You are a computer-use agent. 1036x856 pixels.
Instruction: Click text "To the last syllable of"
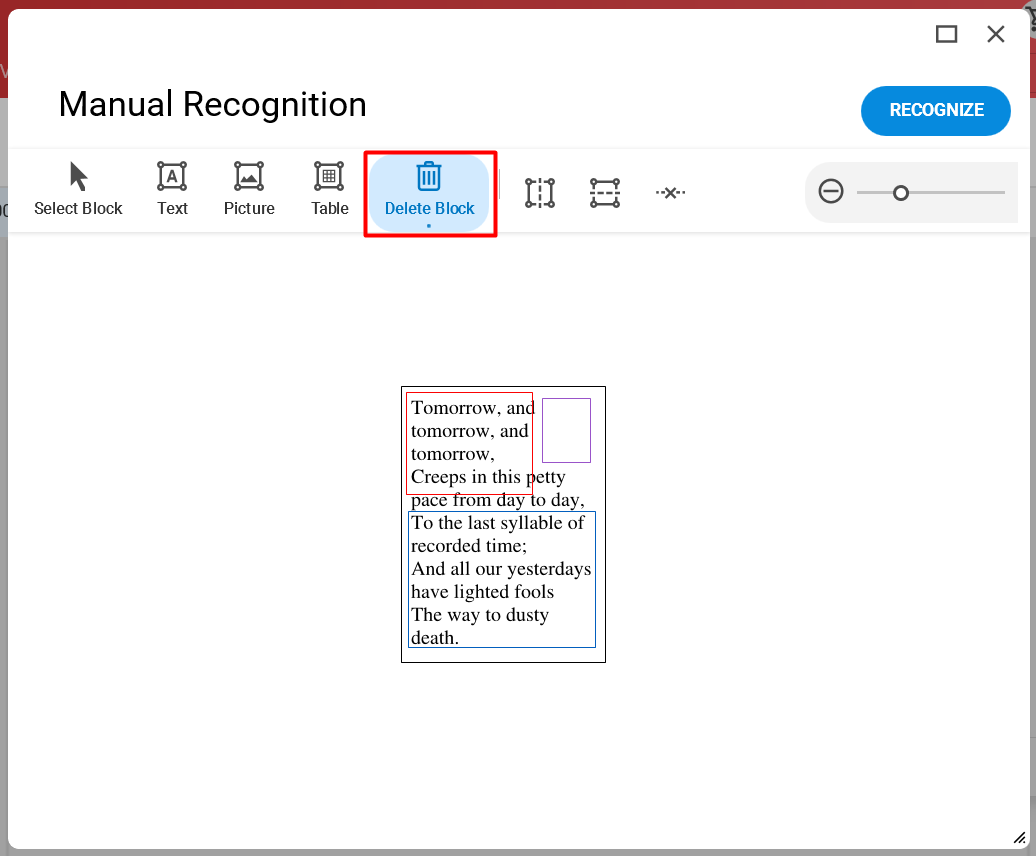(498, 522)
